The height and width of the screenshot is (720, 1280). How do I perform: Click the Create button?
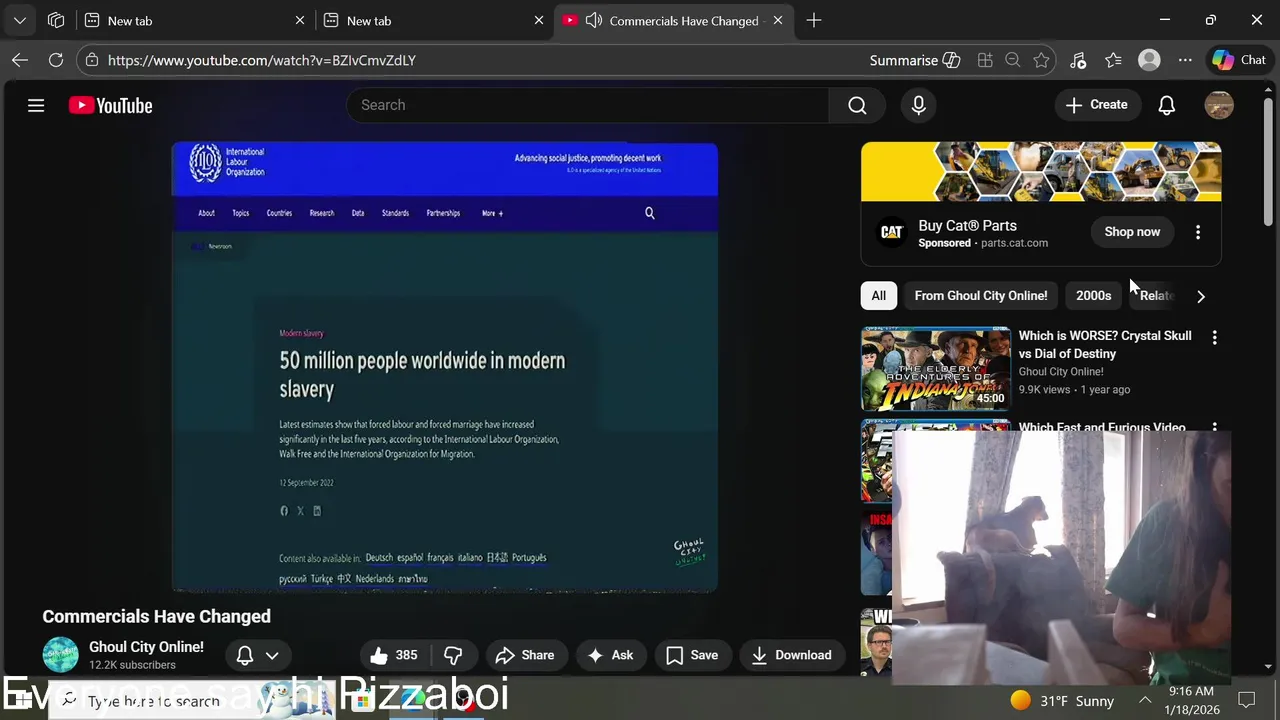tap(1096, 105)
